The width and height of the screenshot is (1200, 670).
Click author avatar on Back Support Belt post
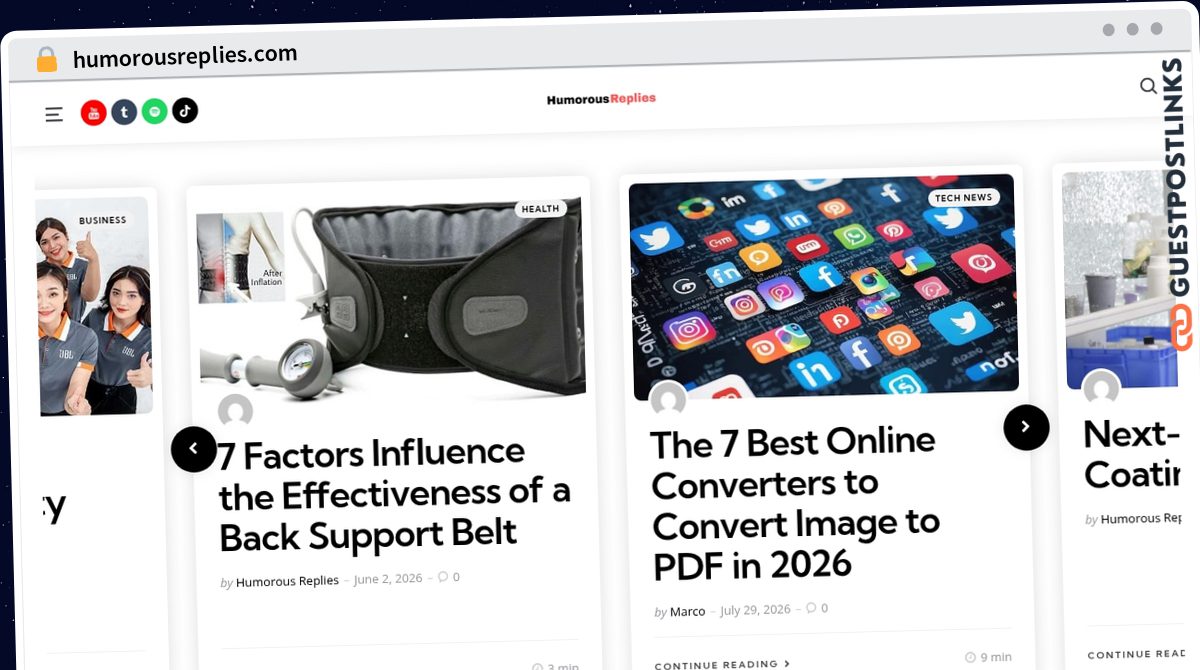point(235,412)
